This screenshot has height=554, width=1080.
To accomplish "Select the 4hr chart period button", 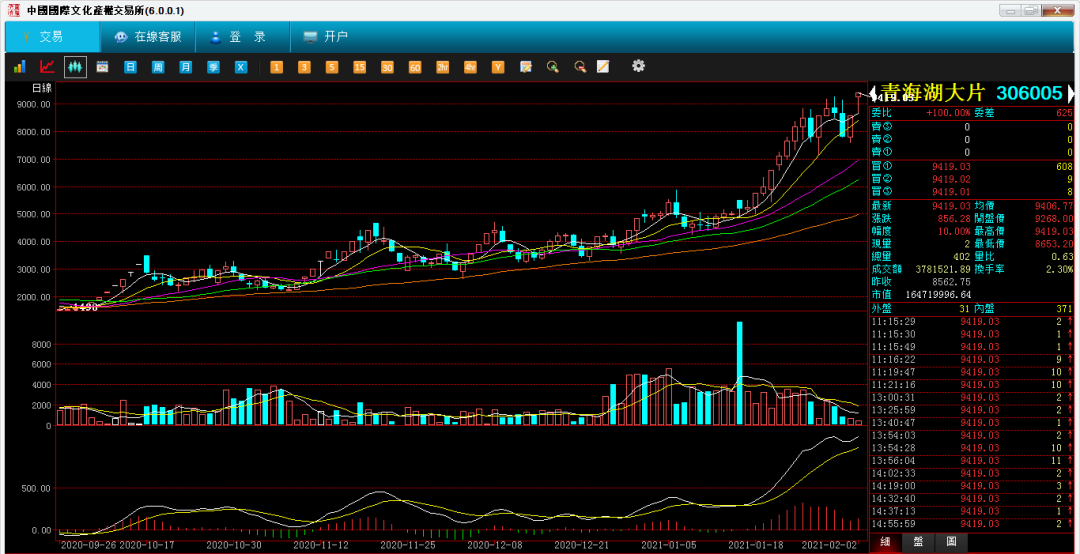I will (x=470, y=67).
